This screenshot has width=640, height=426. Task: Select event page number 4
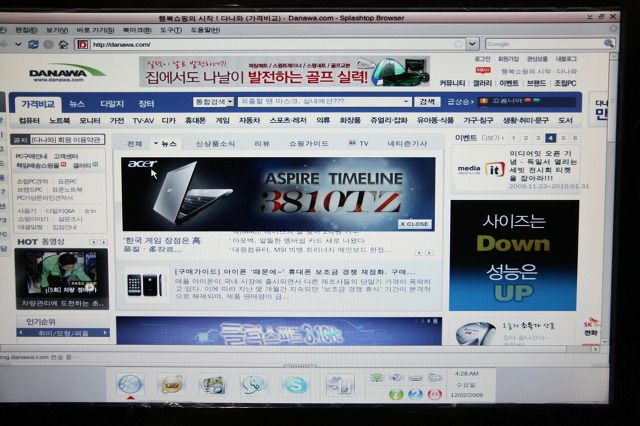(x=550, y=138)
